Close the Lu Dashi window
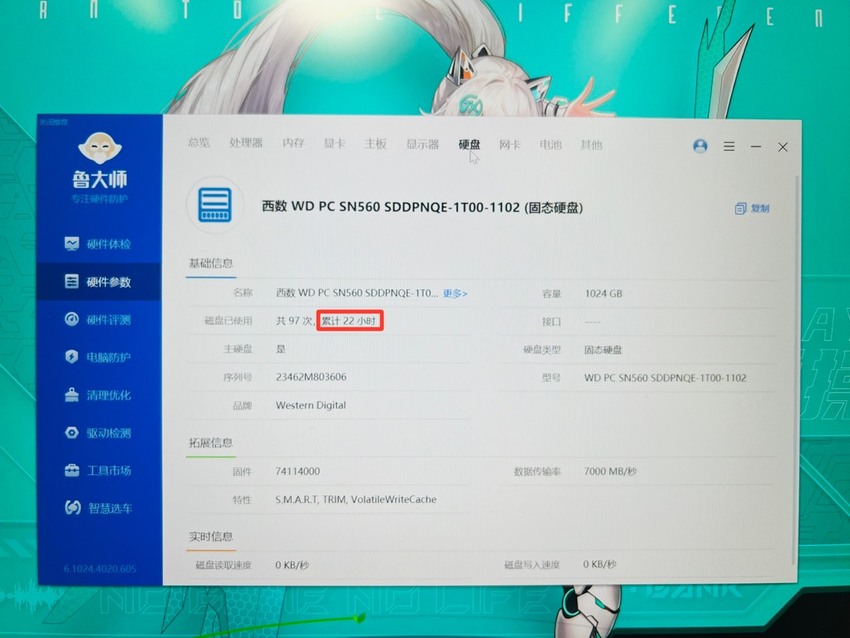850x638 pixels. [783, 147]
